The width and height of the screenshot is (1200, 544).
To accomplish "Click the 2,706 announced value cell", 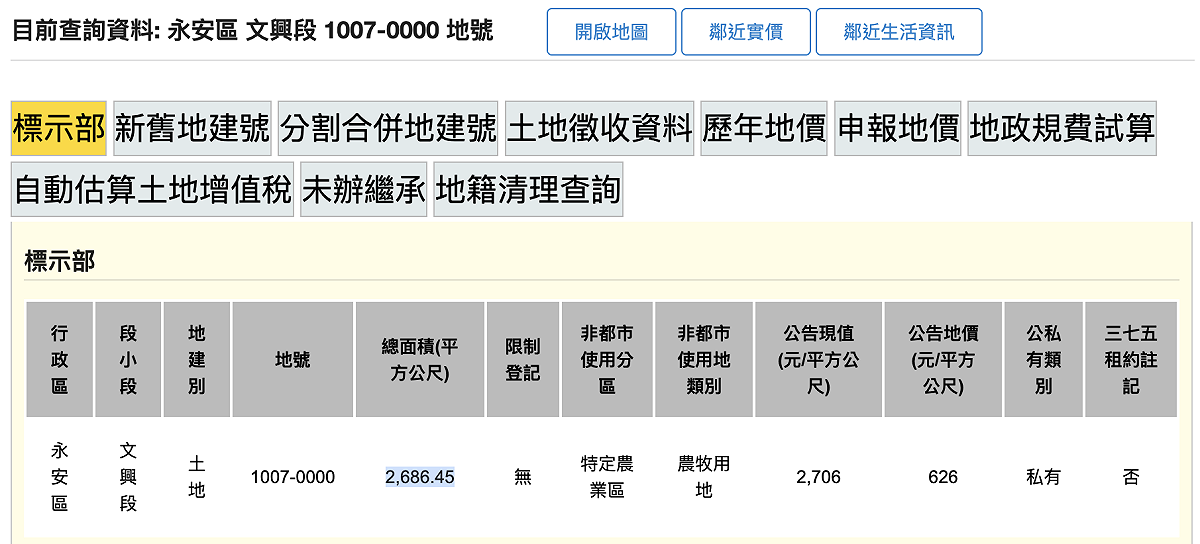I will (x=819, y=477).
